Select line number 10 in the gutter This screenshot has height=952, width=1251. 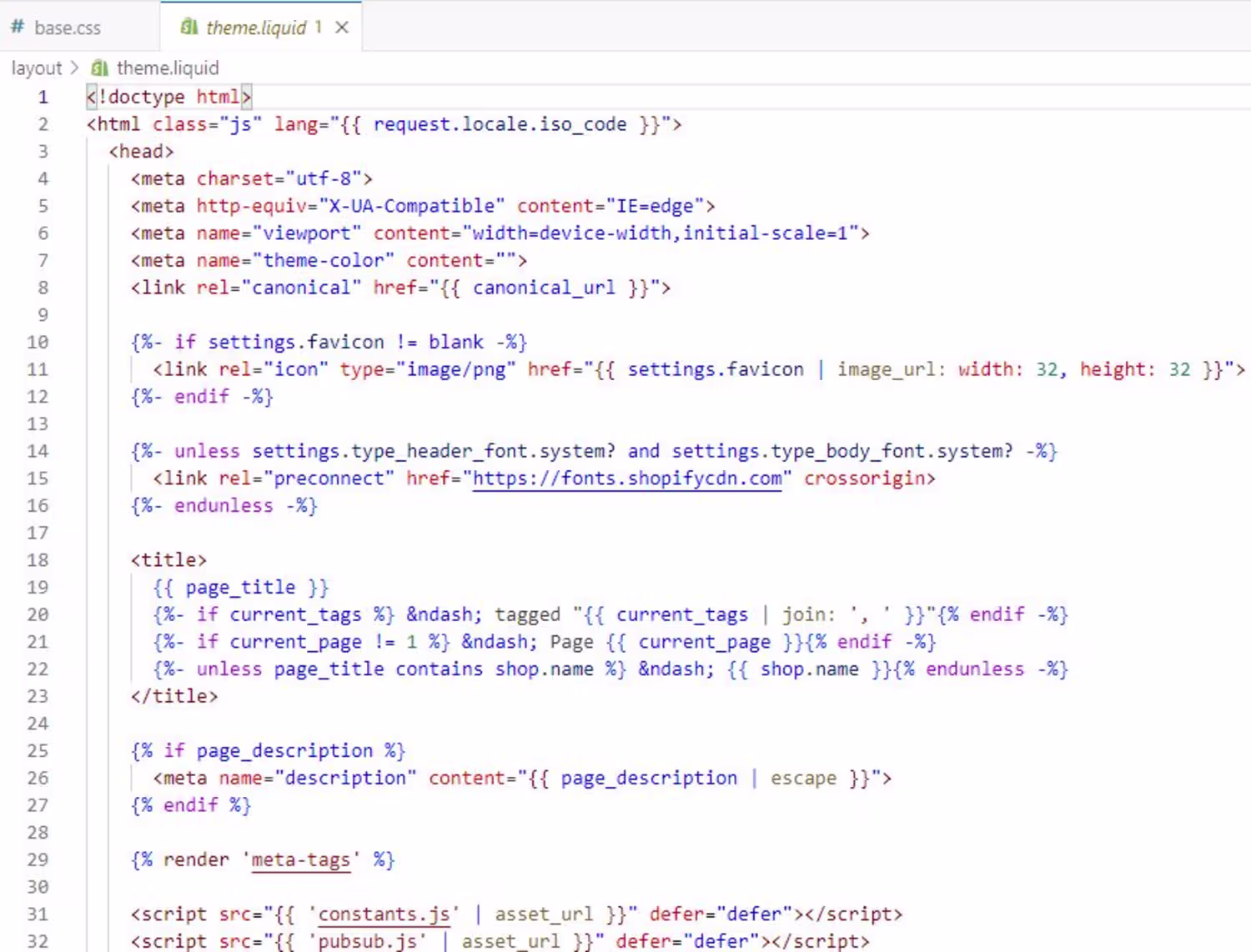[x=38, y=342]
